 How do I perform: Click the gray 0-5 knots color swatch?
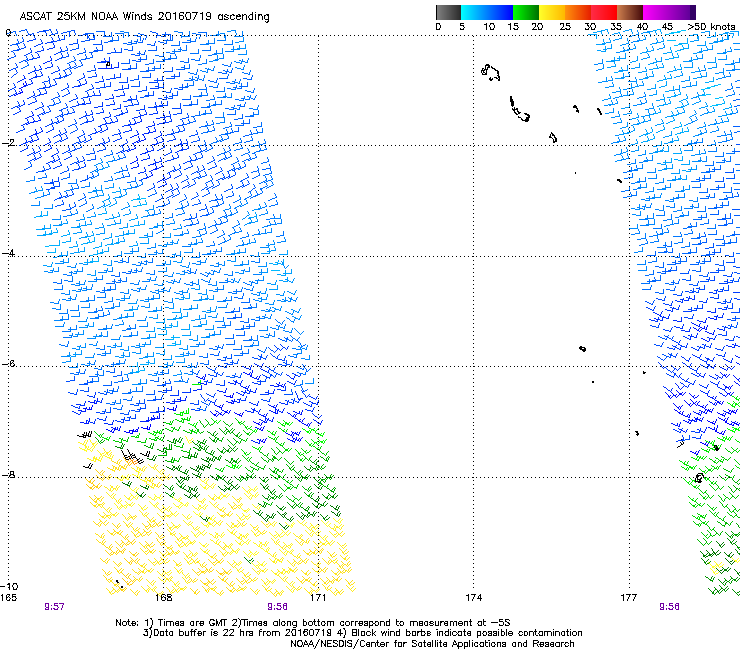448,12
